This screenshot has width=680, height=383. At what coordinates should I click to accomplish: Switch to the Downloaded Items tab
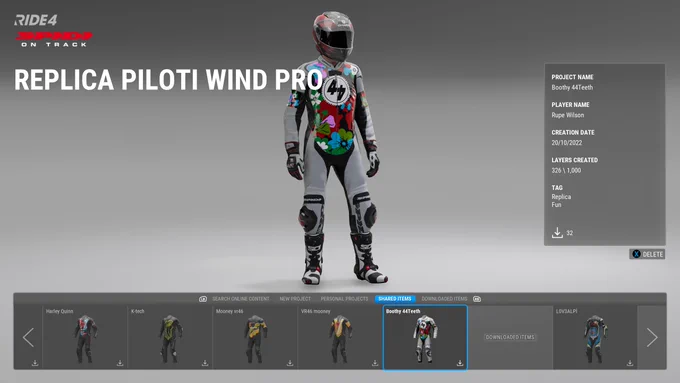click(x=444, y=299)
